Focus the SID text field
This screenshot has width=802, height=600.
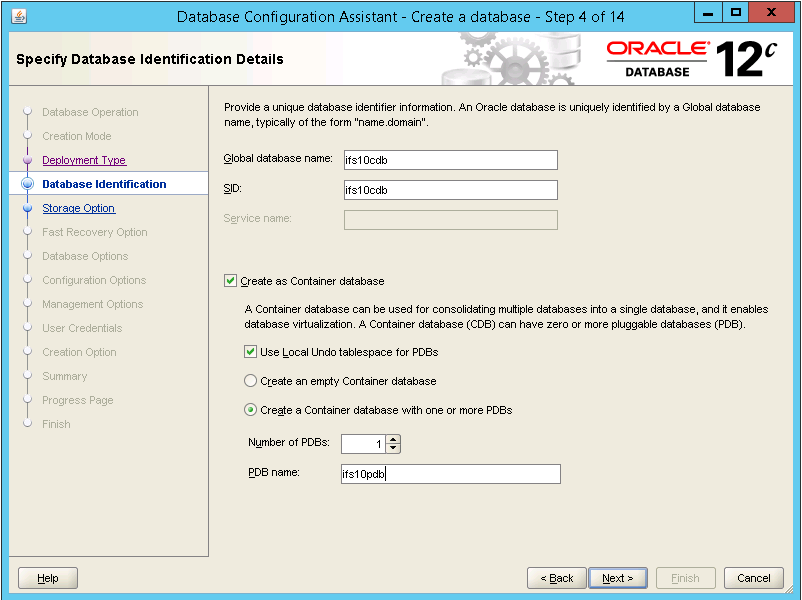450,190
